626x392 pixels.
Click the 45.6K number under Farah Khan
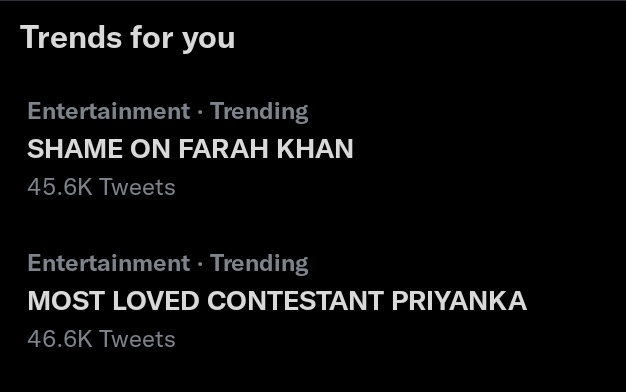[x=60, y=187]
